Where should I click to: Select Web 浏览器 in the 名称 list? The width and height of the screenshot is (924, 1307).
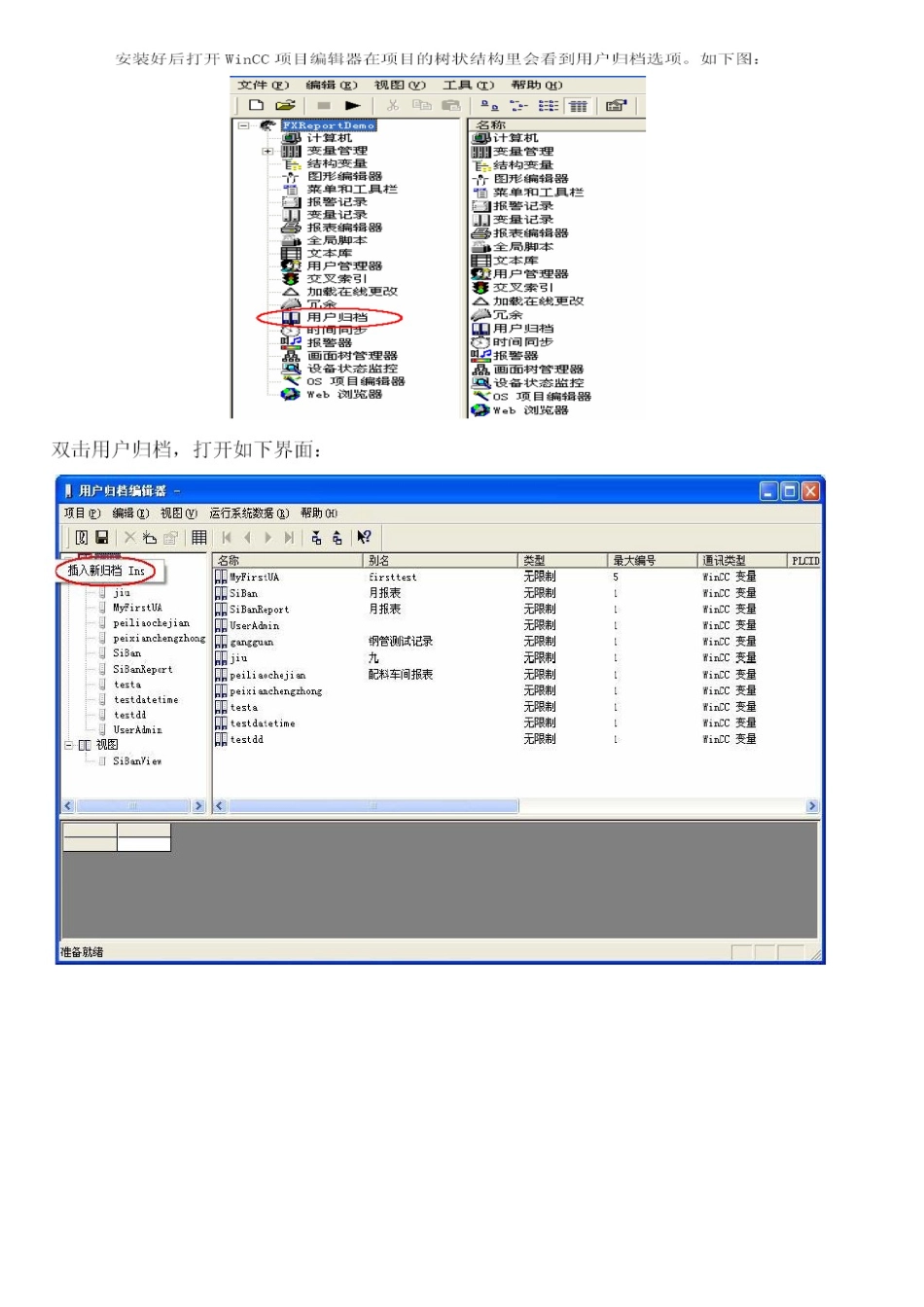(x=530, y=410)
